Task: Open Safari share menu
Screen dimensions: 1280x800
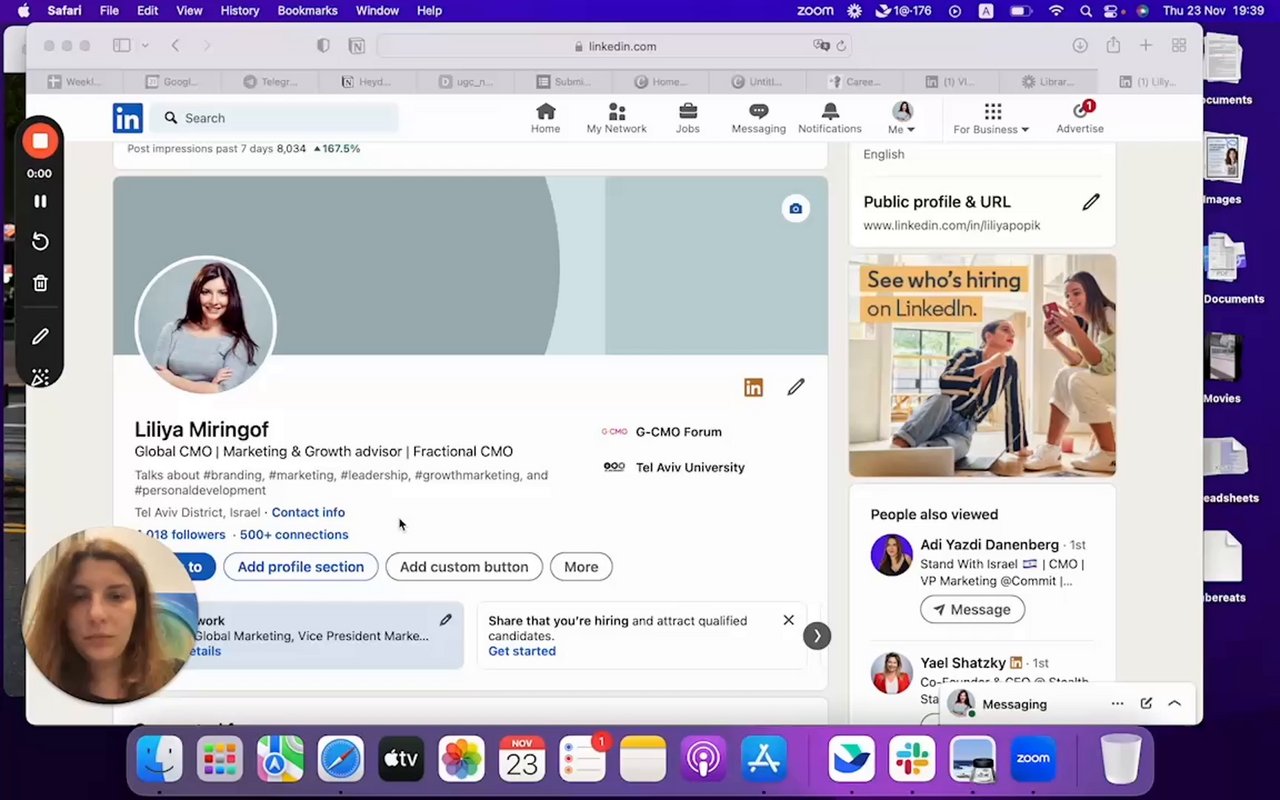Action: point(1113,46)
